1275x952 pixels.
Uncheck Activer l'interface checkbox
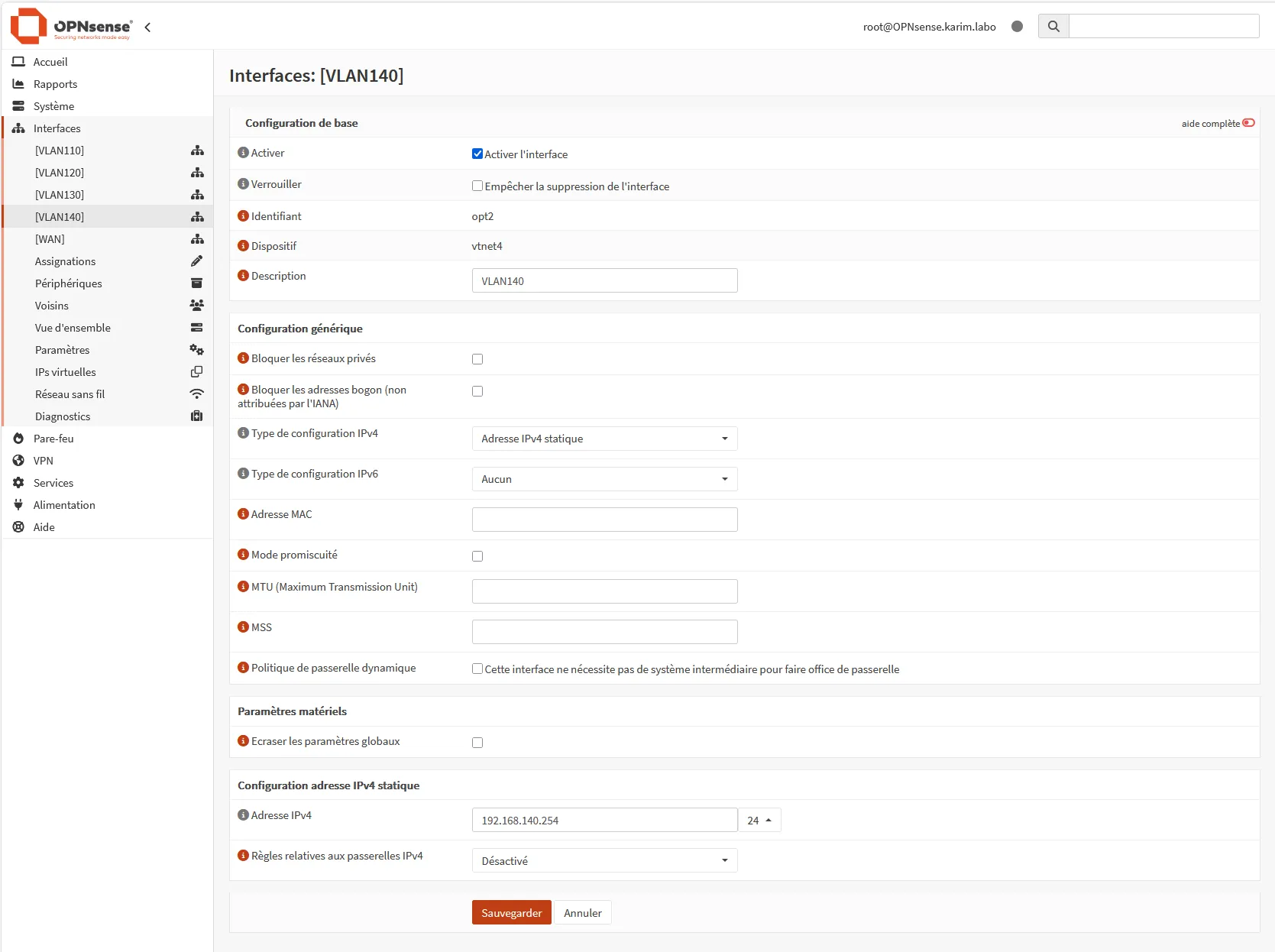tap(477, 154)
